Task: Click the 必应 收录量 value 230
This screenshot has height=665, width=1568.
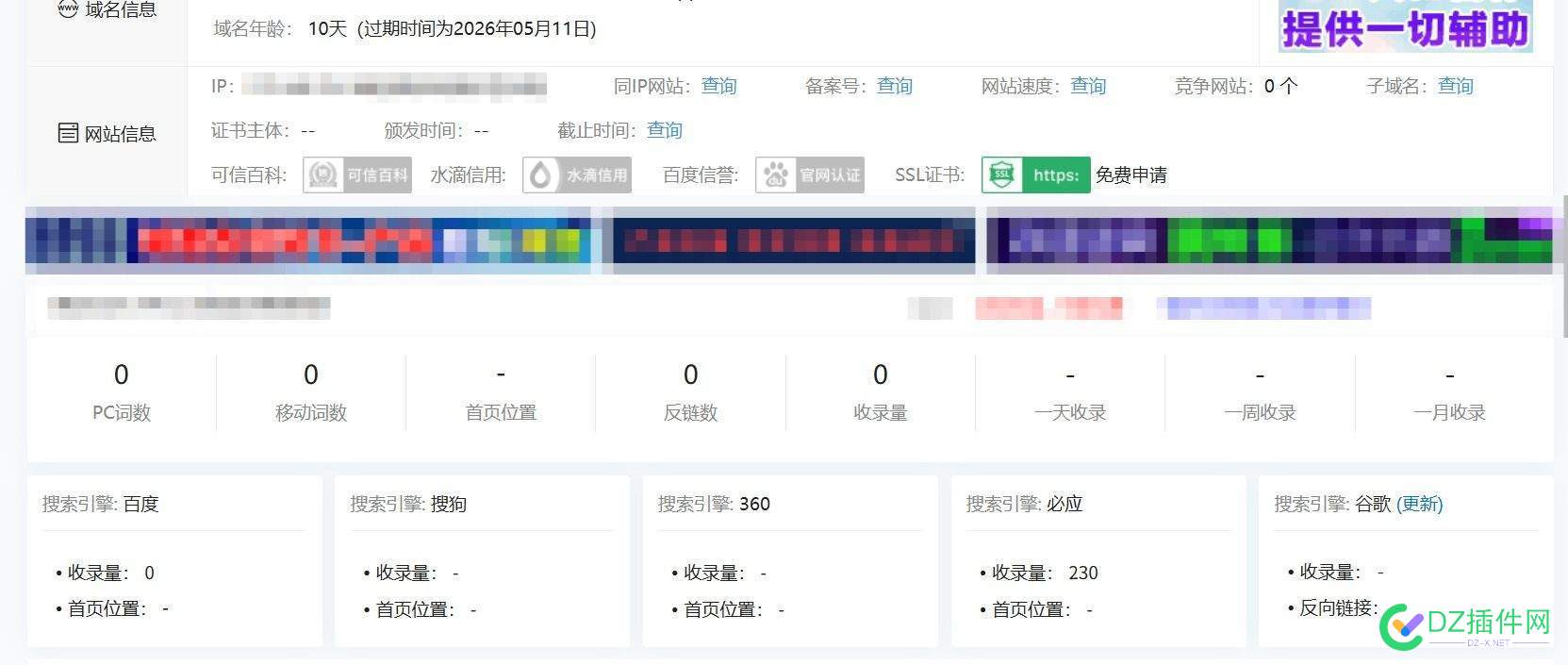Action: point(1082,573)
